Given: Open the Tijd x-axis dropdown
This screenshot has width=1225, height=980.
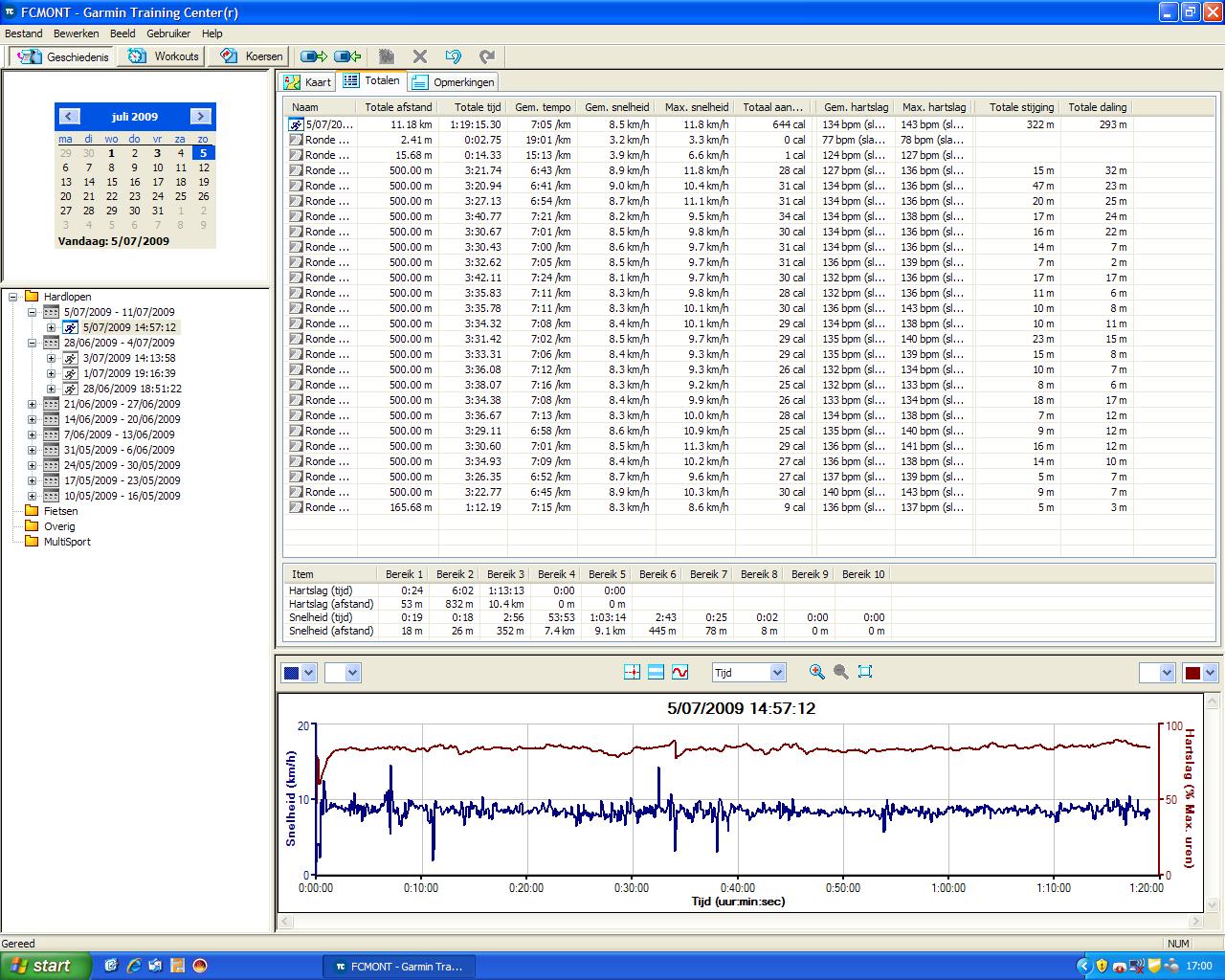Looking at the screenshot, I should [x=749, y=673].
